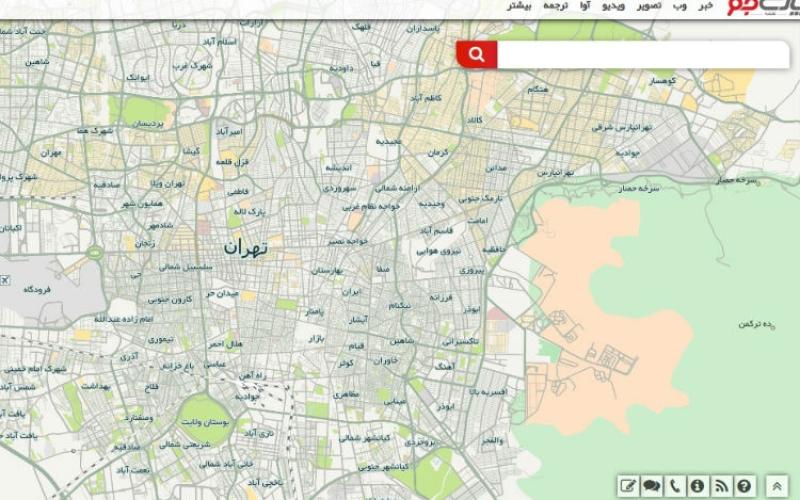Open the edit map pencil icon

point(629,486)
